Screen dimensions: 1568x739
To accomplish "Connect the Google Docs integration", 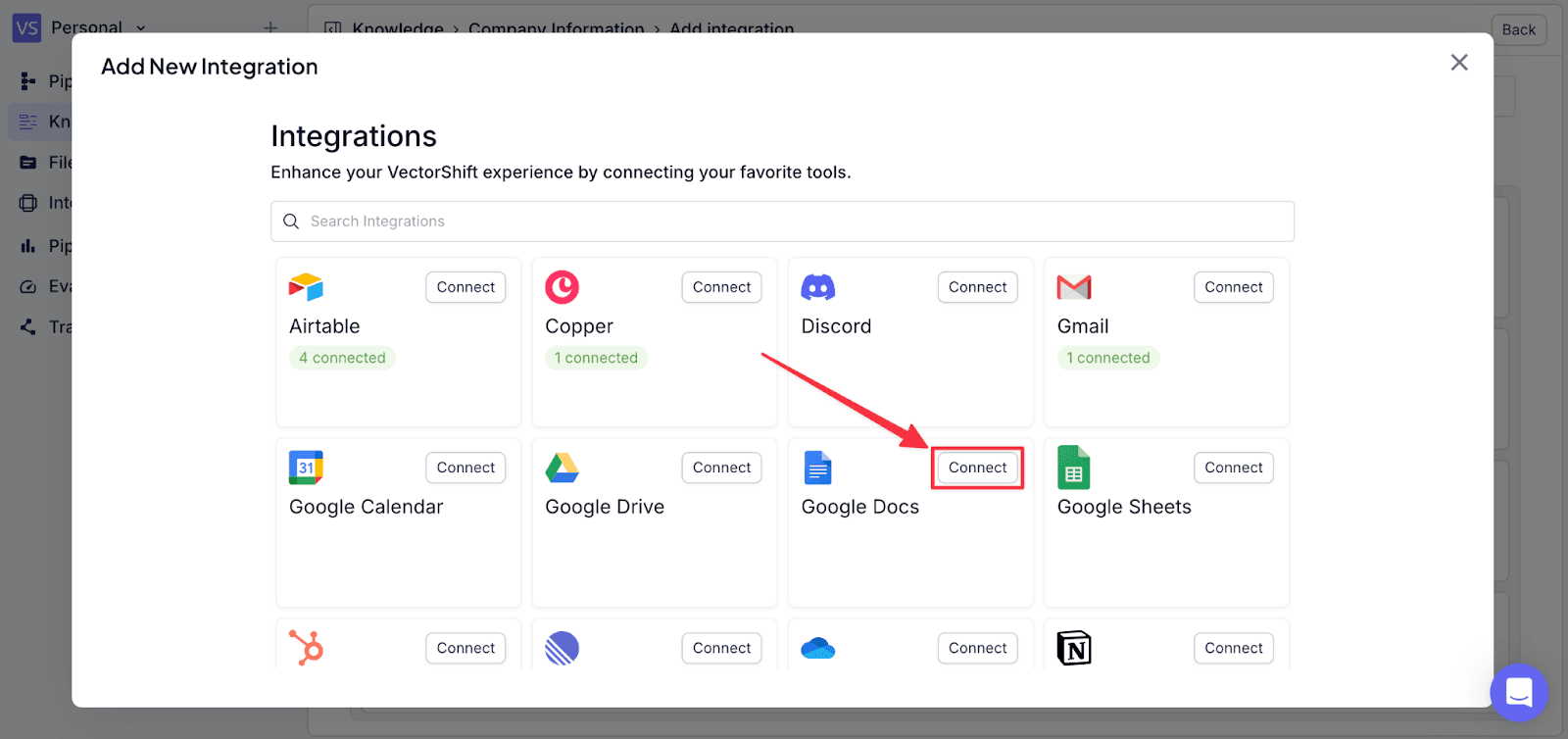I will tap(977, 468).
